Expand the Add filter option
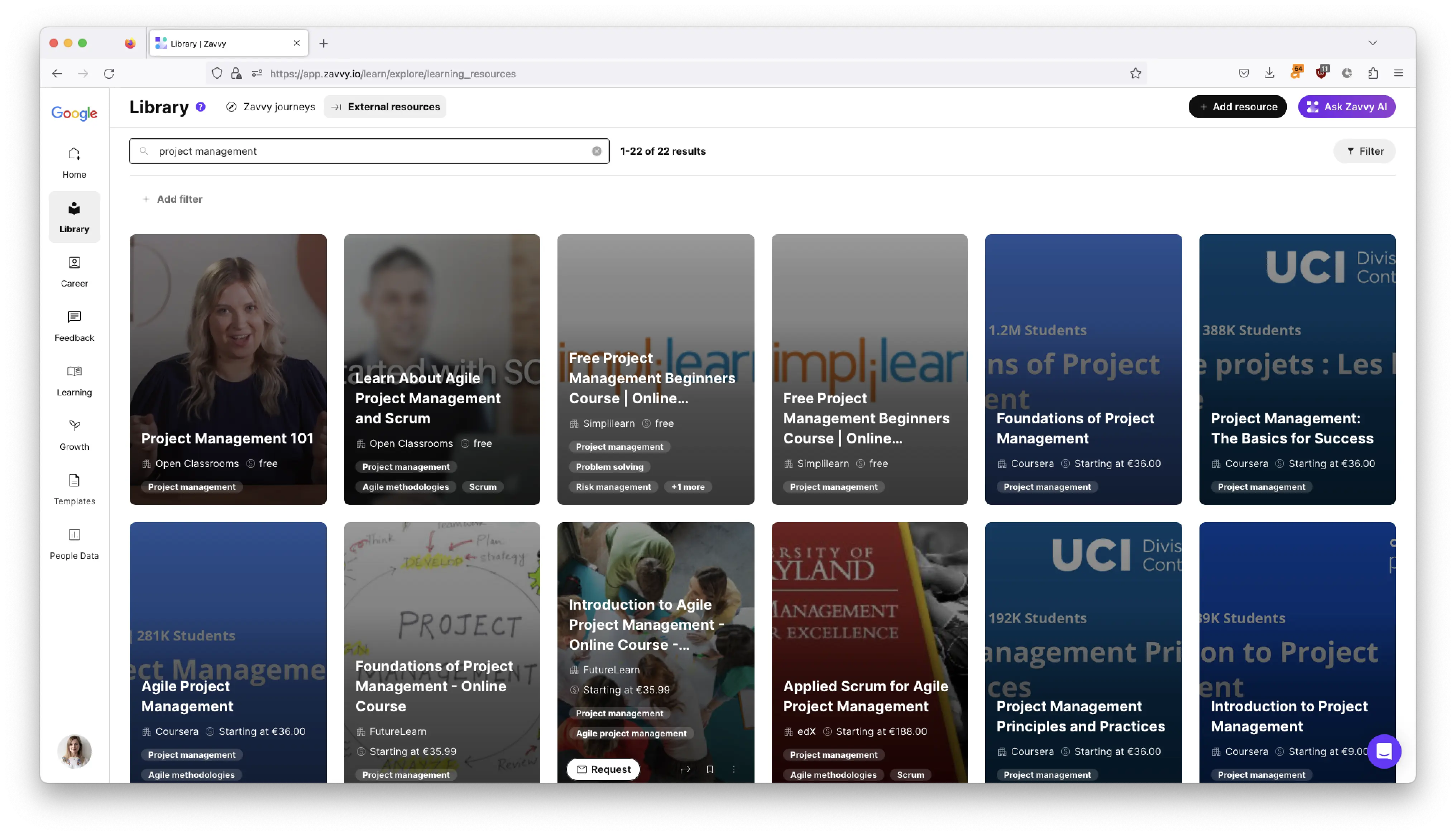This screenshot has height=836, width=1456. [172, 199]
